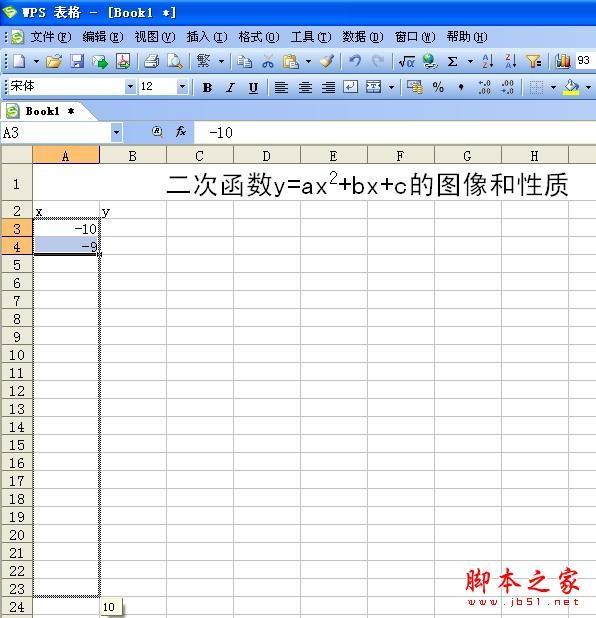Click the Undo arrow icon
Viewport: 596px width, 618px height.
355,61
